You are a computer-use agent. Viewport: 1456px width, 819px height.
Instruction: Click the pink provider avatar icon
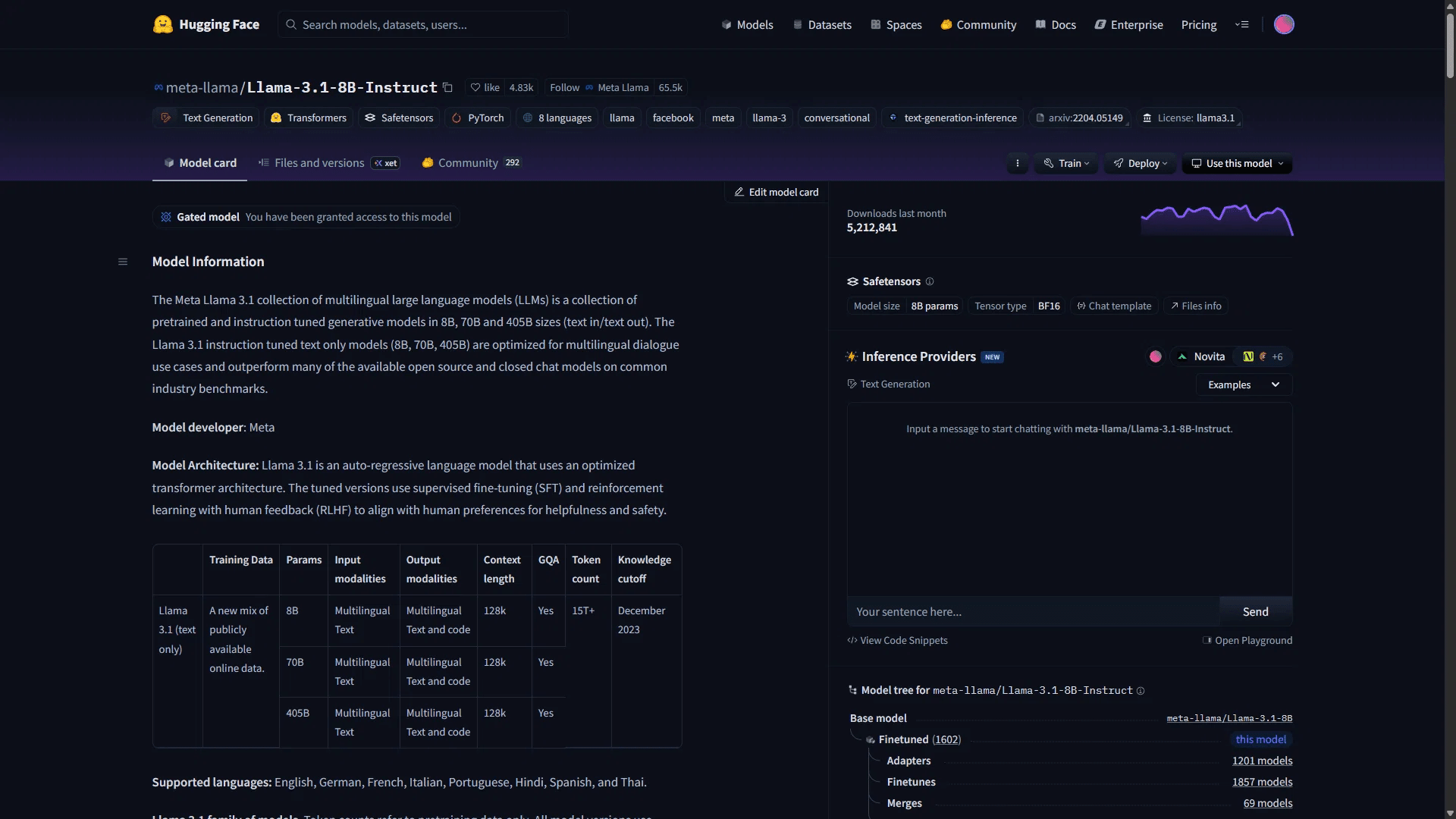tap(1156, 356)
